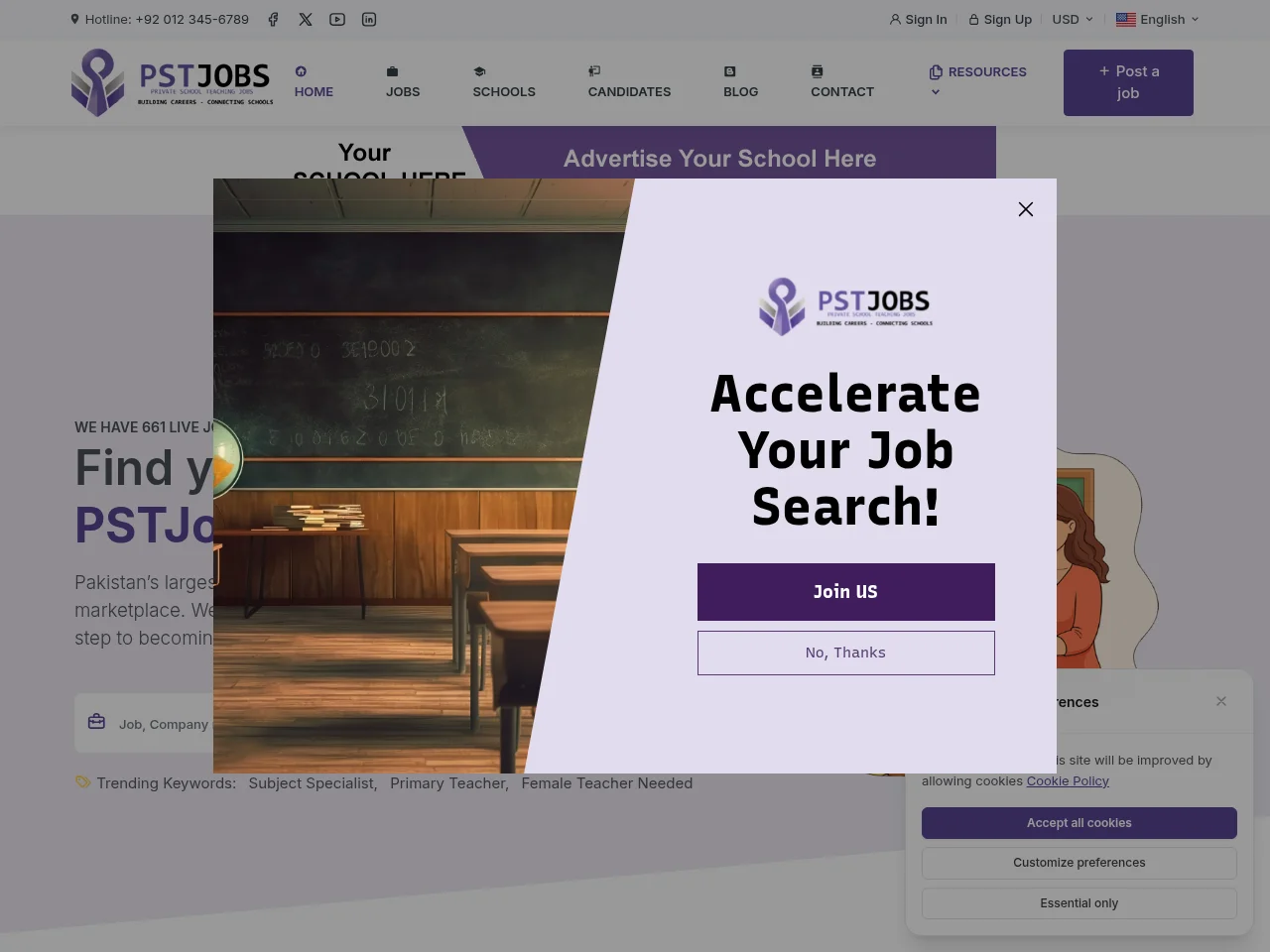The width and height of the screenshot is (1270, 952).
Task: Click the hotline location pin icon
Action: [x=74, y=19]
